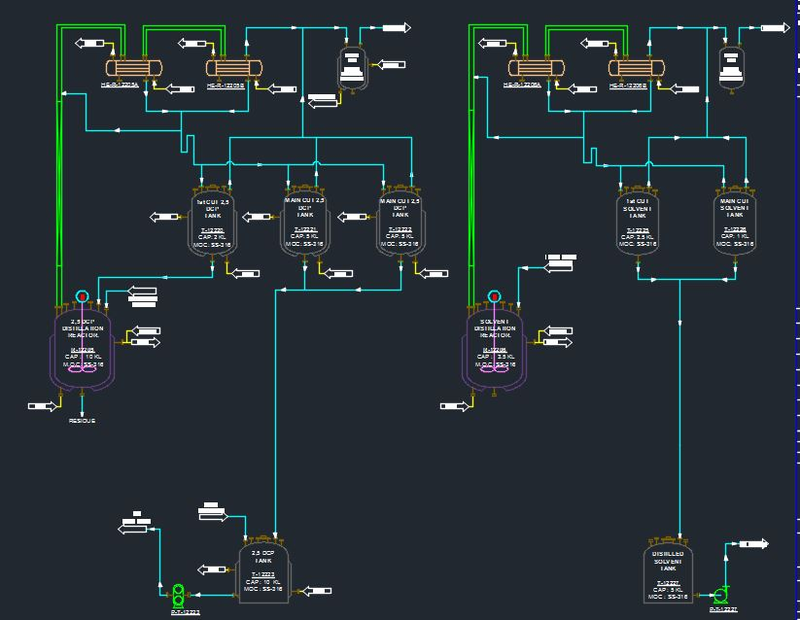Image resolution: width=800 pixels, height=620 pixels.
Task: Select Main Cut 2,5 DCP tank T-12221
Action: 303,220
